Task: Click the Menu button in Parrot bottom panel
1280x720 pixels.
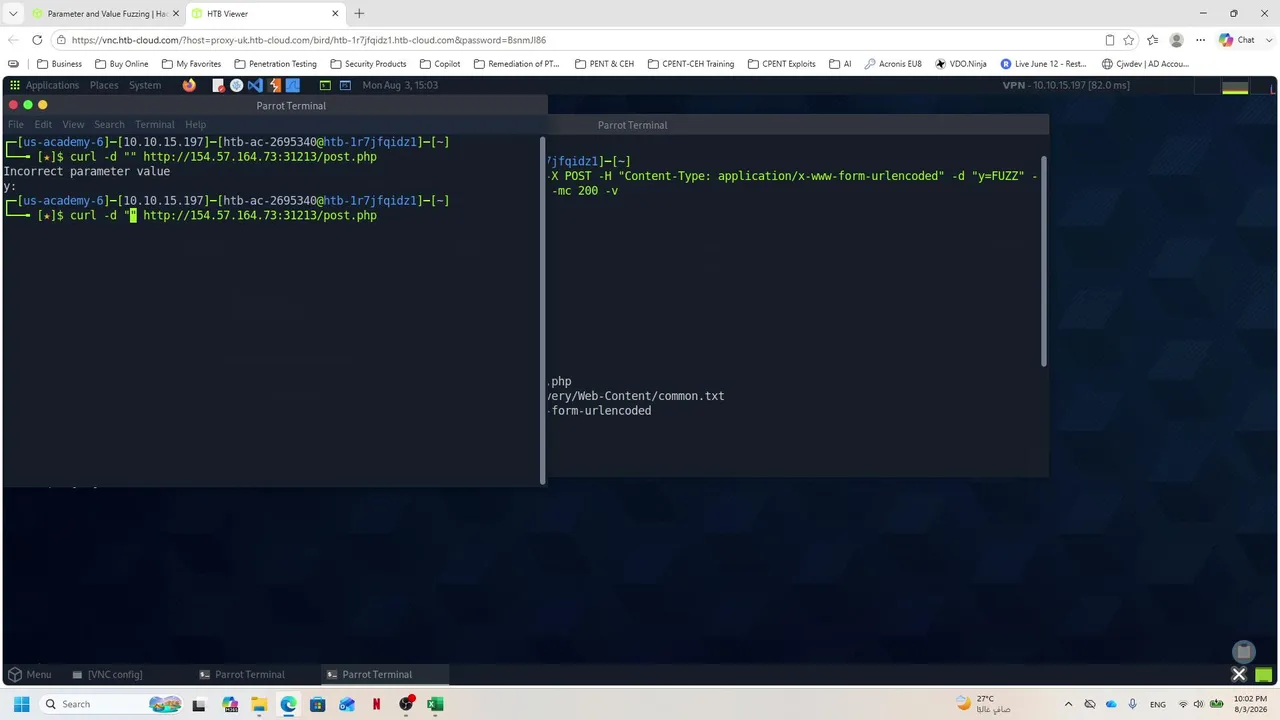Action: (30, 674)
